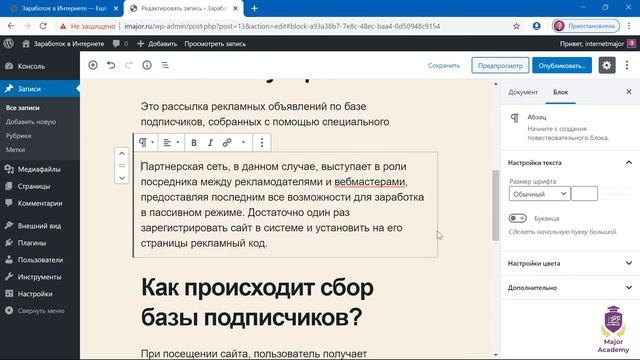
Task: Click the redo arrow icon
Action: (129, 65)
